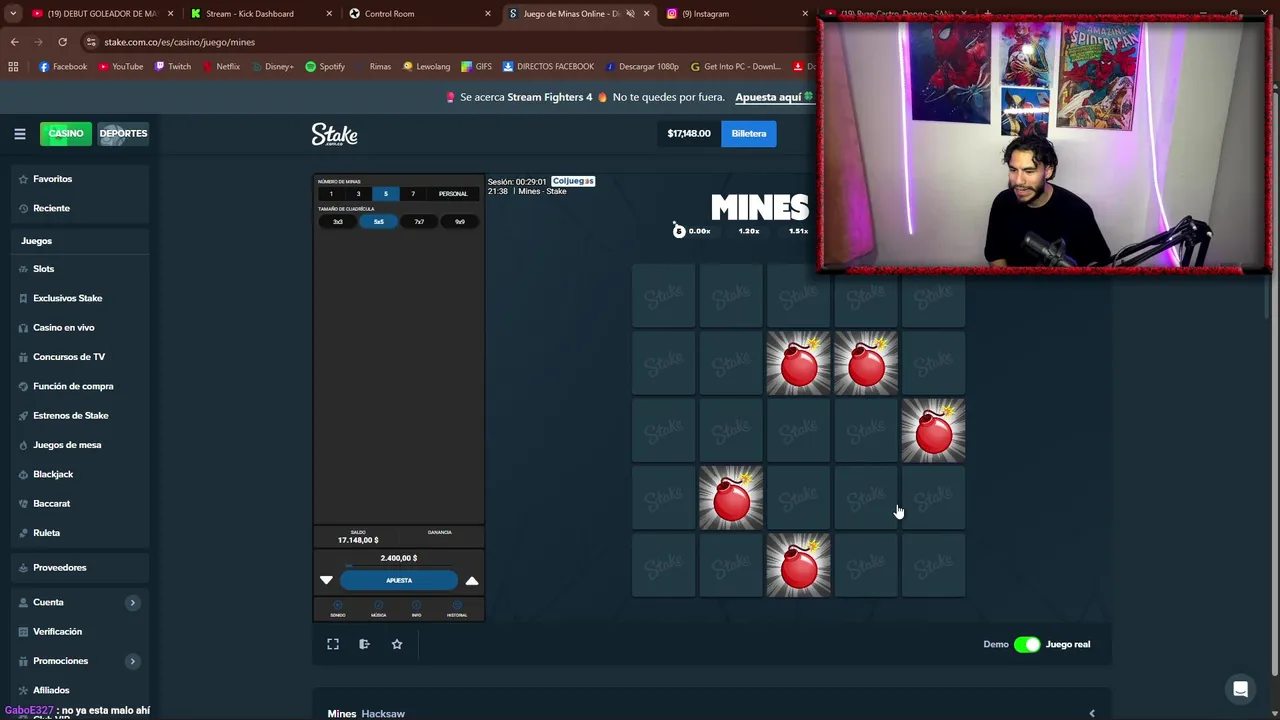This screenshot has width=1280, height=720.
Task: Select the 3x3 grid size
Action: pos(338,222)
